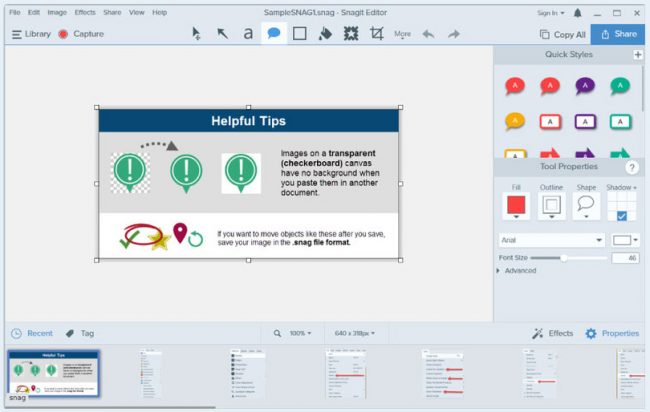Select the Text tool
The width and height of the screenshot is (650, 412).
(x=248, y=34)
